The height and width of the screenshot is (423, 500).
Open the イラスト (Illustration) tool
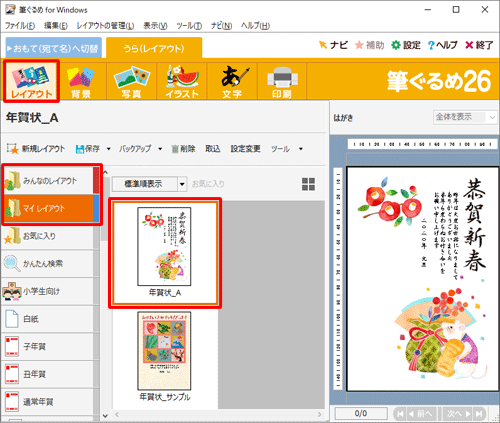(182, 82)
